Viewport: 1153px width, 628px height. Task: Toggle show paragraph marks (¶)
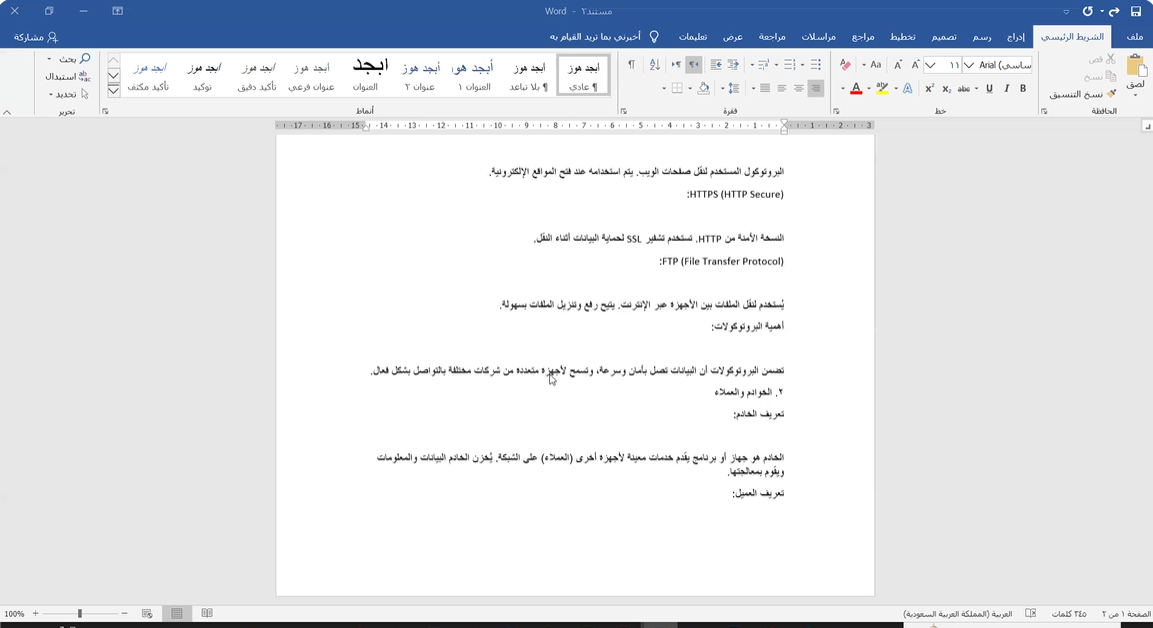coord(631,65)
